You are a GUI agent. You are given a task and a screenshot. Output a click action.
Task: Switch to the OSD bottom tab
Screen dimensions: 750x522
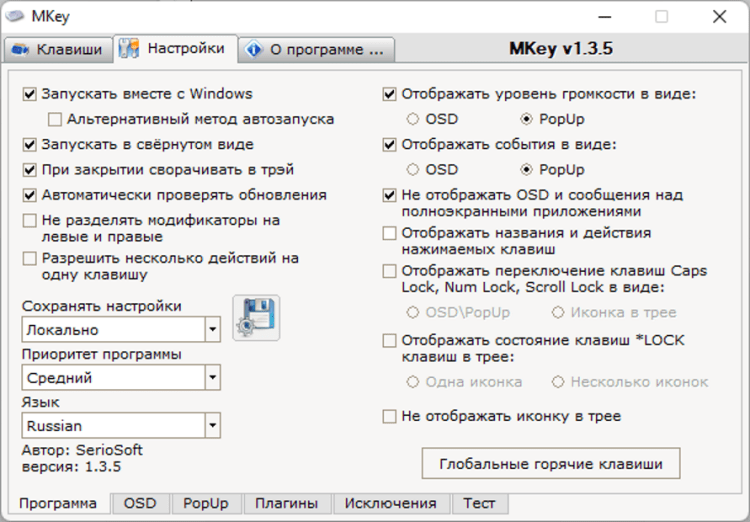point(140,504)
